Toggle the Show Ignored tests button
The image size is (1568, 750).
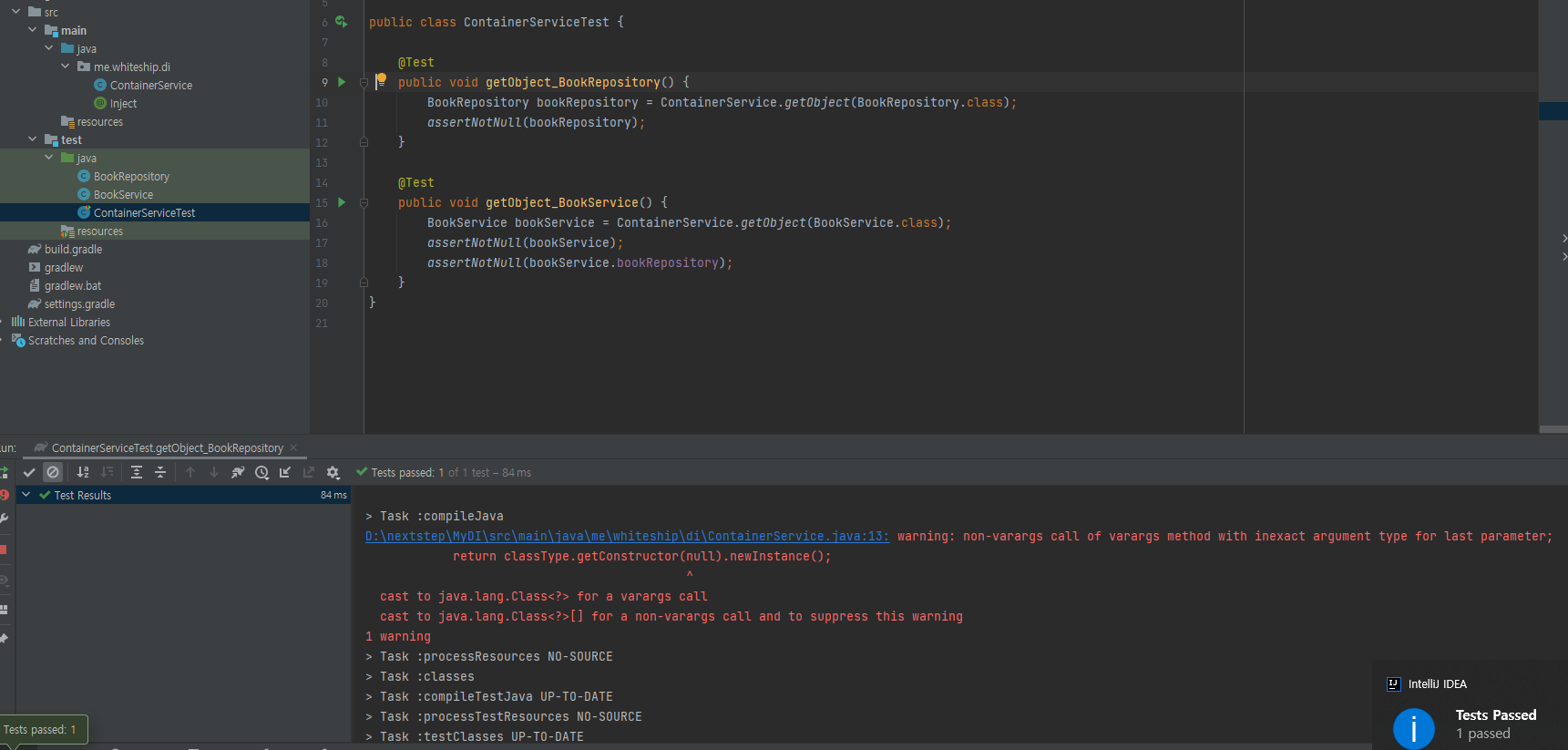click(53, 472)
